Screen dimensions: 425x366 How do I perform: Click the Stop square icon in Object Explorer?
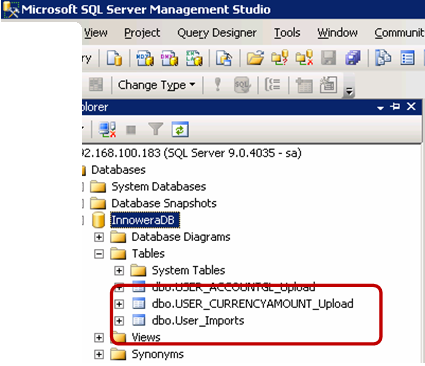click(x=131, y=130)
